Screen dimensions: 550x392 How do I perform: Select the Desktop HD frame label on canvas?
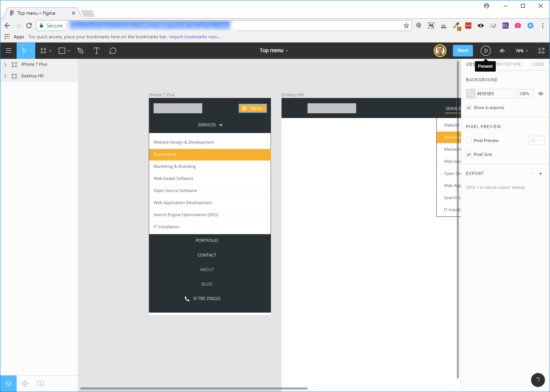292,95
